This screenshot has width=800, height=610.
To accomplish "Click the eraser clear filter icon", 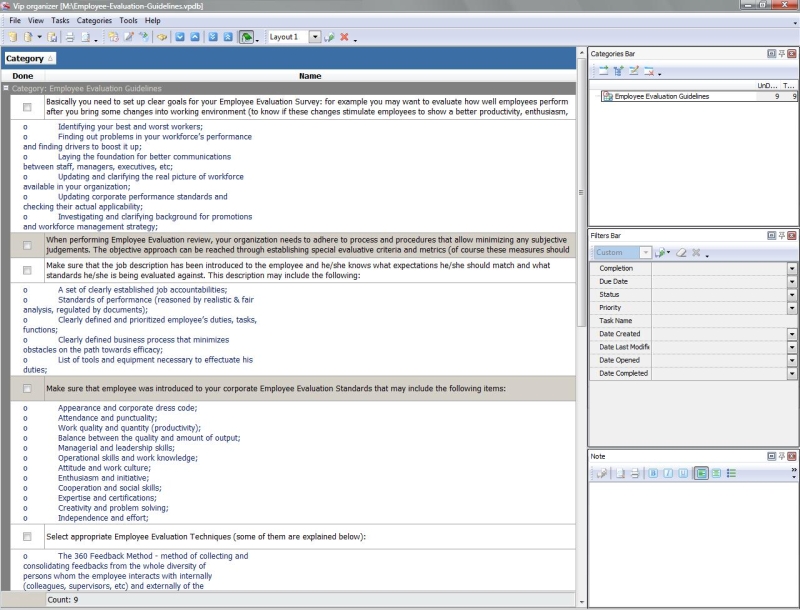I will (679, 253).
